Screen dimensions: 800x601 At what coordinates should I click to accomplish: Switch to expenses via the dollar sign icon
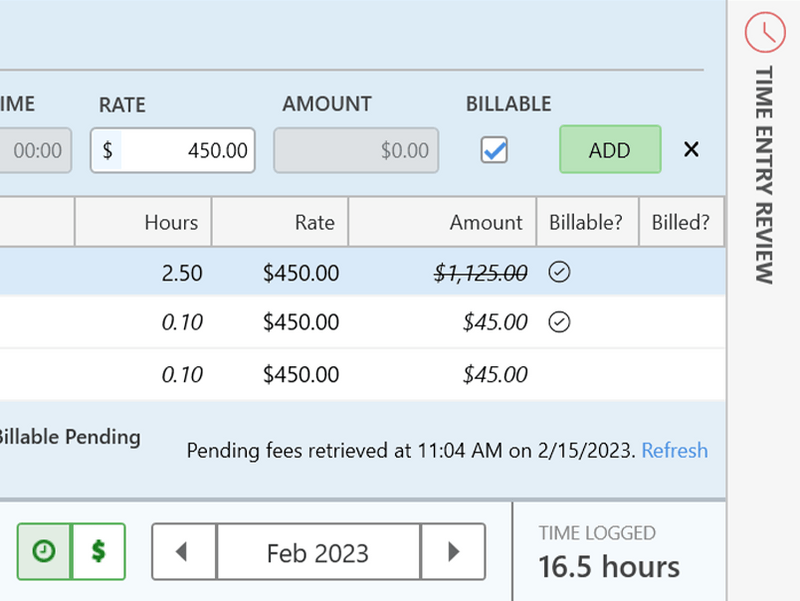pyautogui.click(x=96, y=551)
